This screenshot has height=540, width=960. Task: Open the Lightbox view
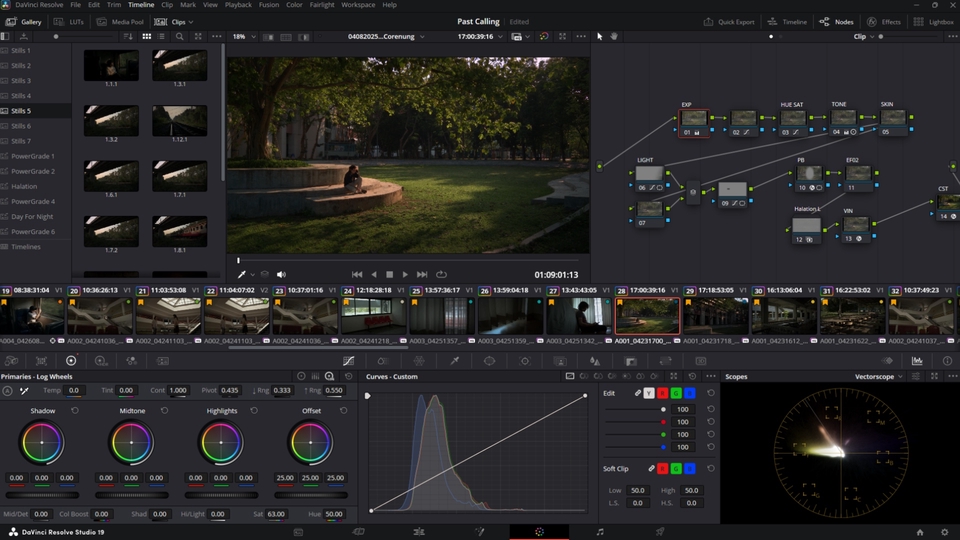point(934,21)
